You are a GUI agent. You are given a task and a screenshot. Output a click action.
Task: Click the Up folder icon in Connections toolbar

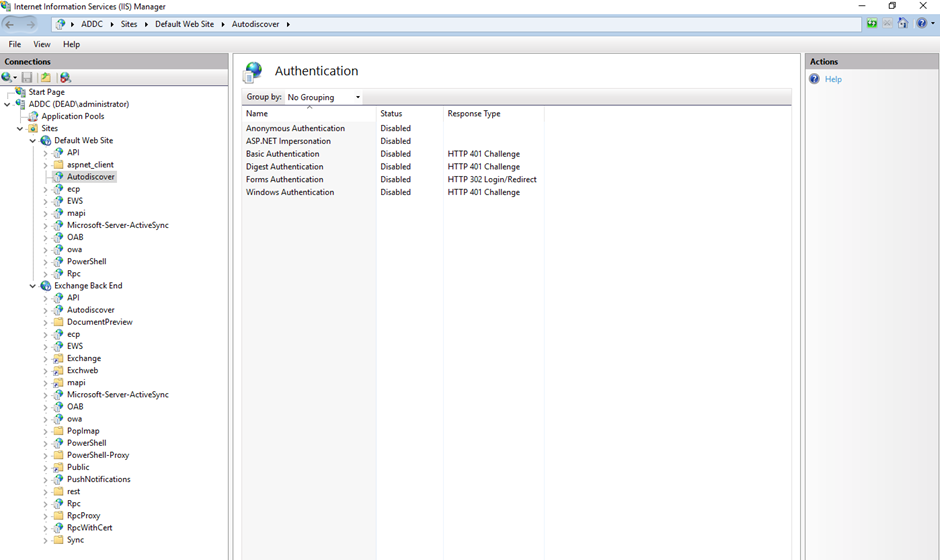(x=46, y=77)
